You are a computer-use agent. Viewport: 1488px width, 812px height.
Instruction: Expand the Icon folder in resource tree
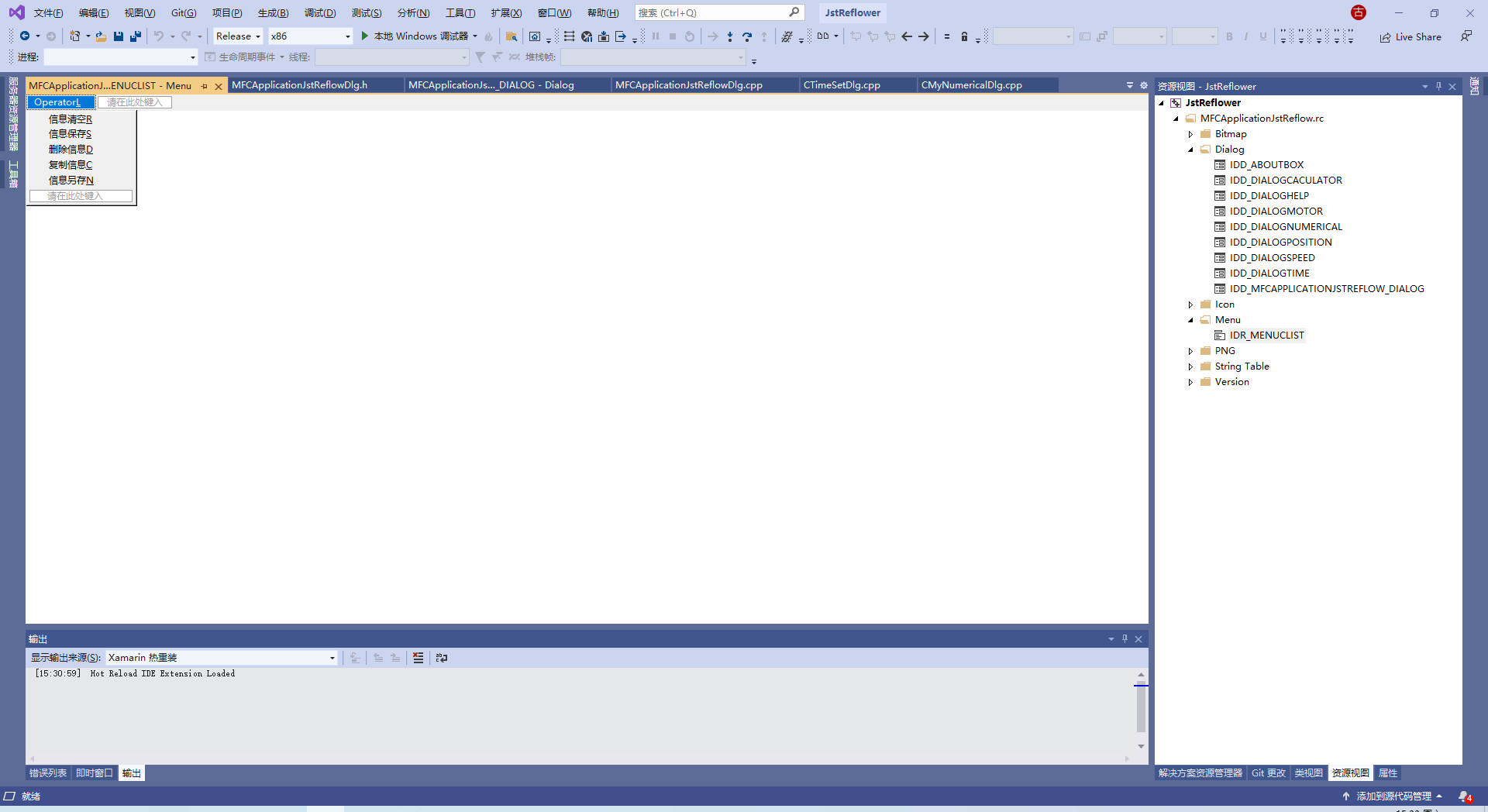point(1191,304)
